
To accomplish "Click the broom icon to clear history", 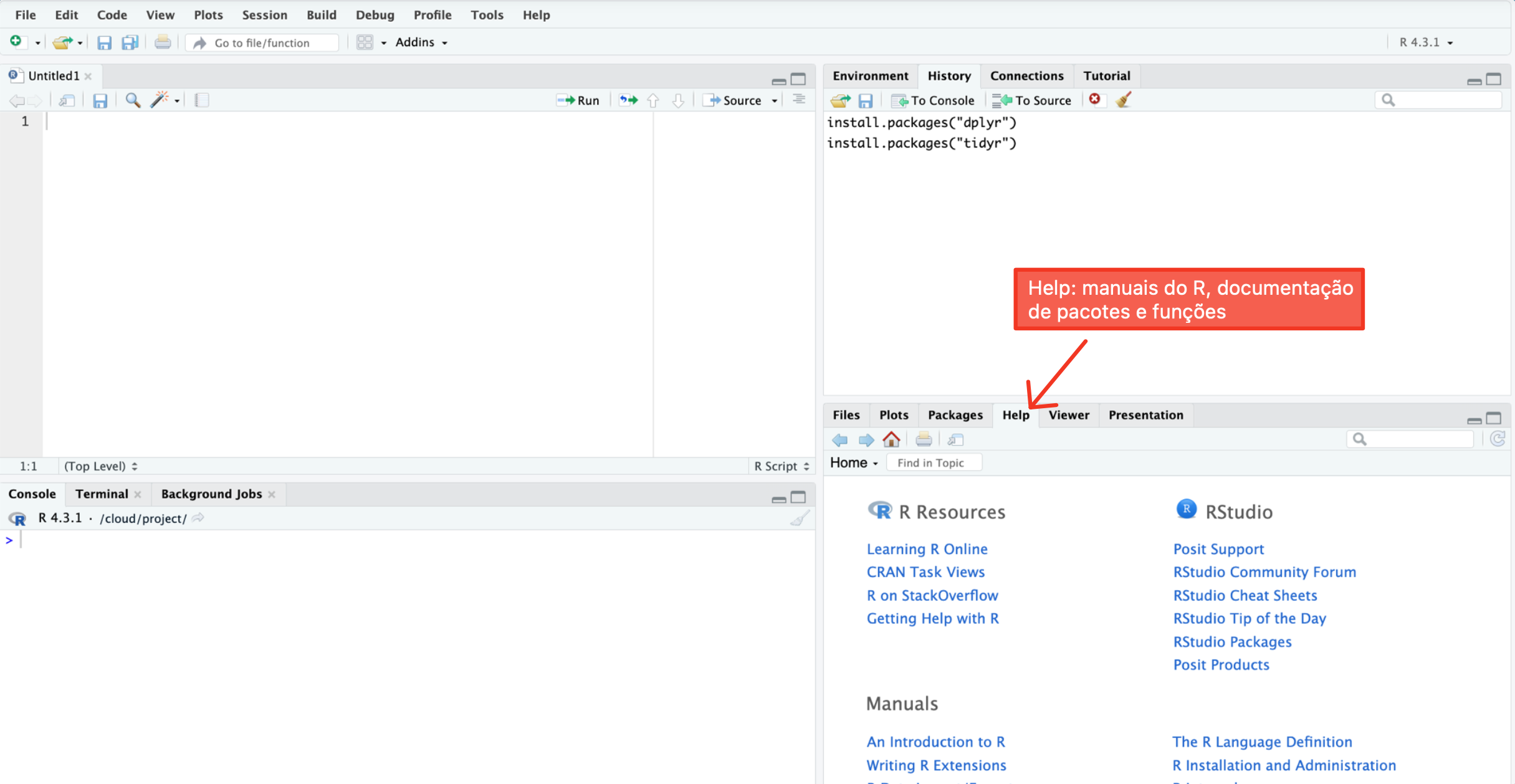I will 1124,100.
